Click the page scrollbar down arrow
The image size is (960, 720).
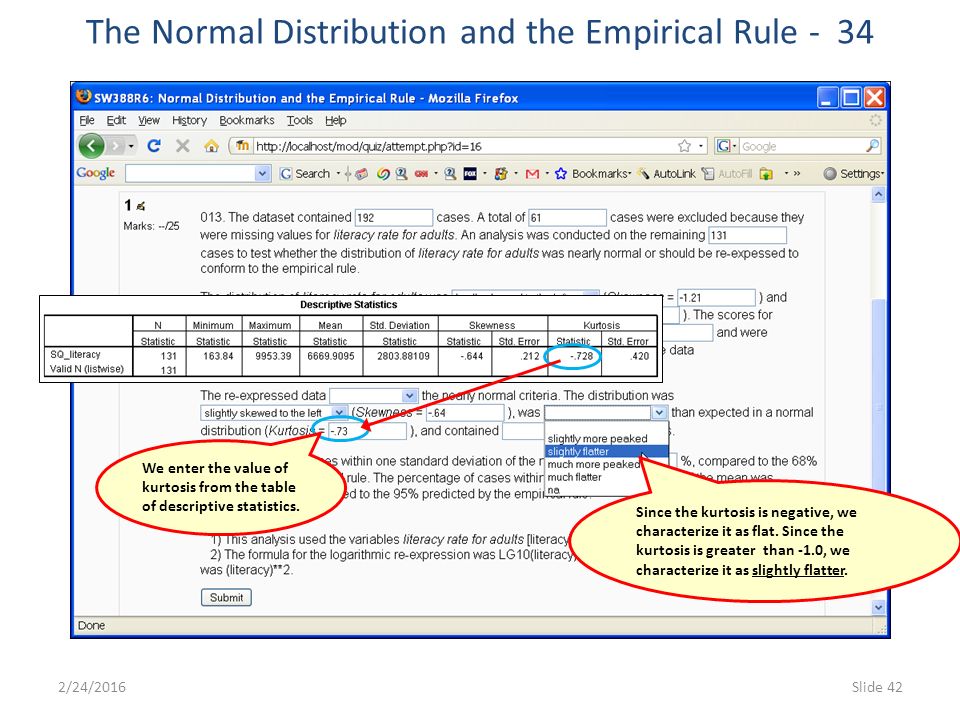879,607
